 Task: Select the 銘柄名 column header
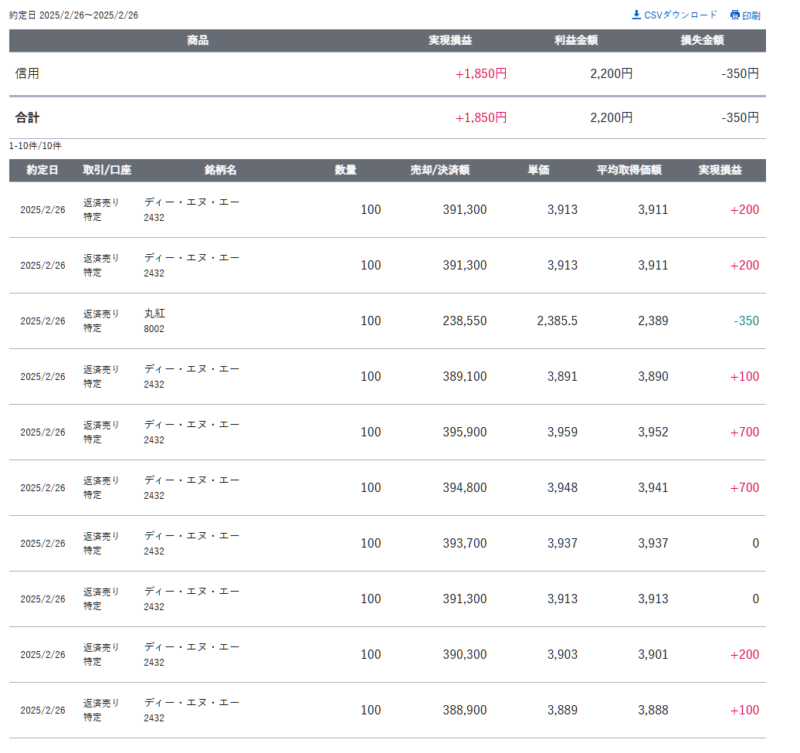[220, 170]
